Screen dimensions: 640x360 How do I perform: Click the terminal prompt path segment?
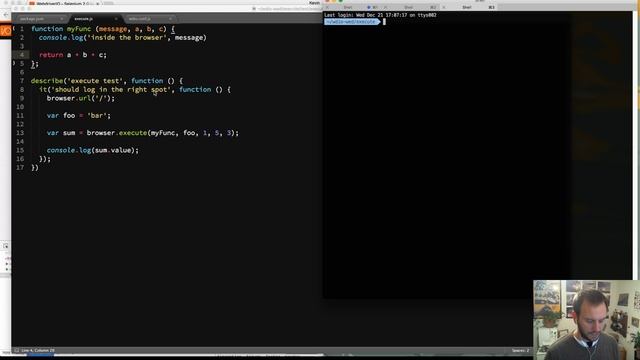[x=352, y=22]
